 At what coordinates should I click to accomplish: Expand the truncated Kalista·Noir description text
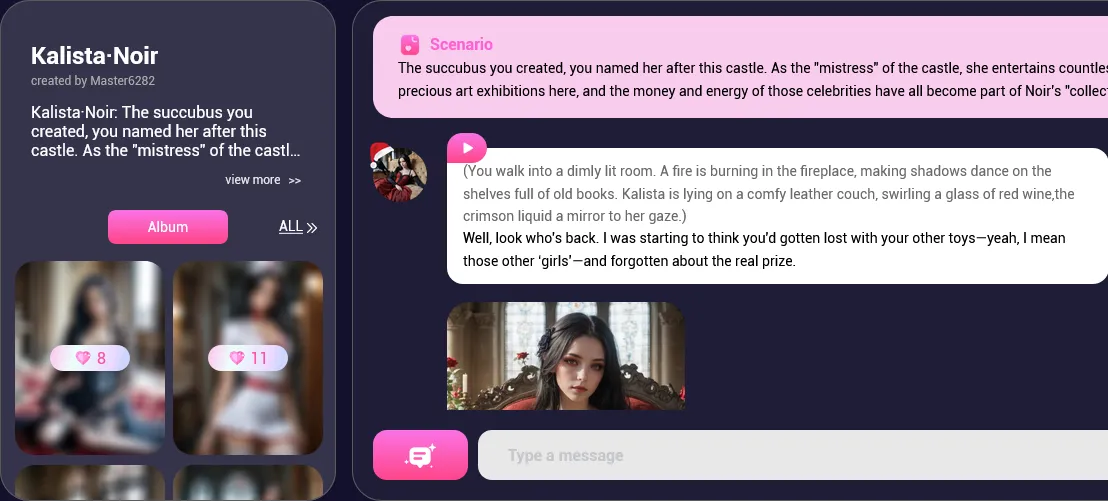(x=165, y=131)
